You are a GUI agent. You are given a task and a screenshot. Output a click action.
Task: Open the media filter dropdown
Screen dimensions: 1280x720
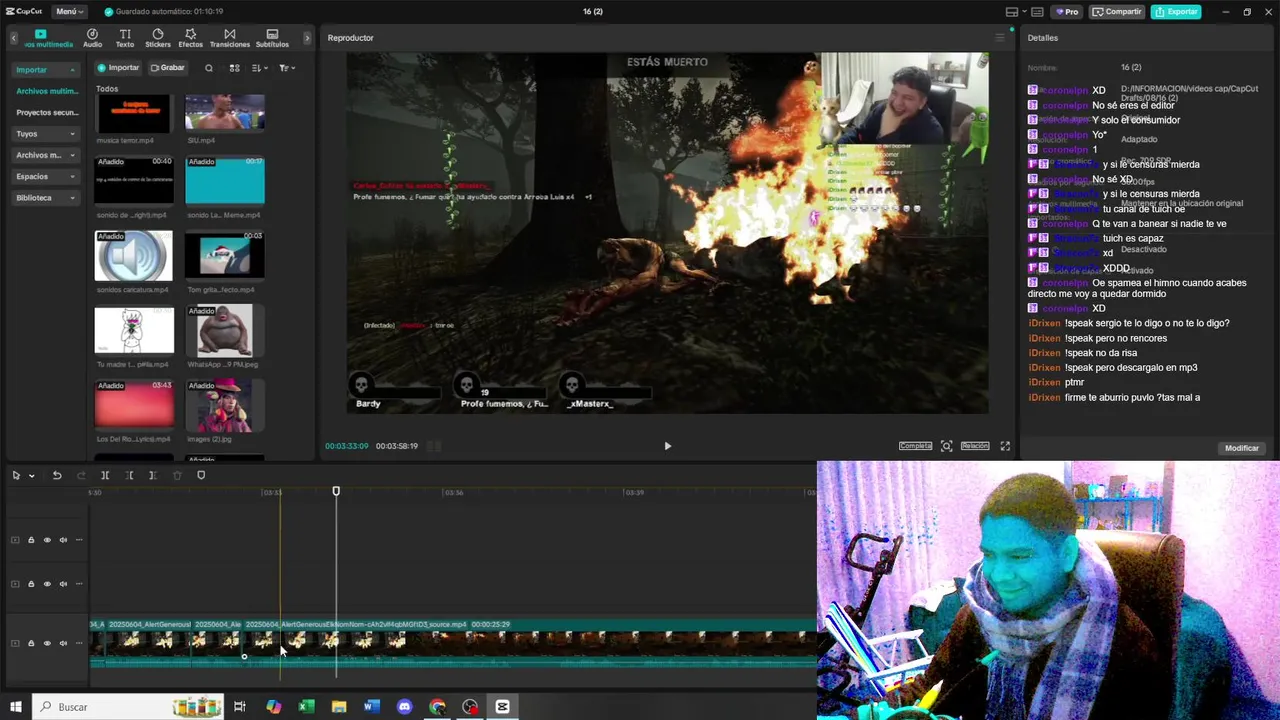[286, 68]
